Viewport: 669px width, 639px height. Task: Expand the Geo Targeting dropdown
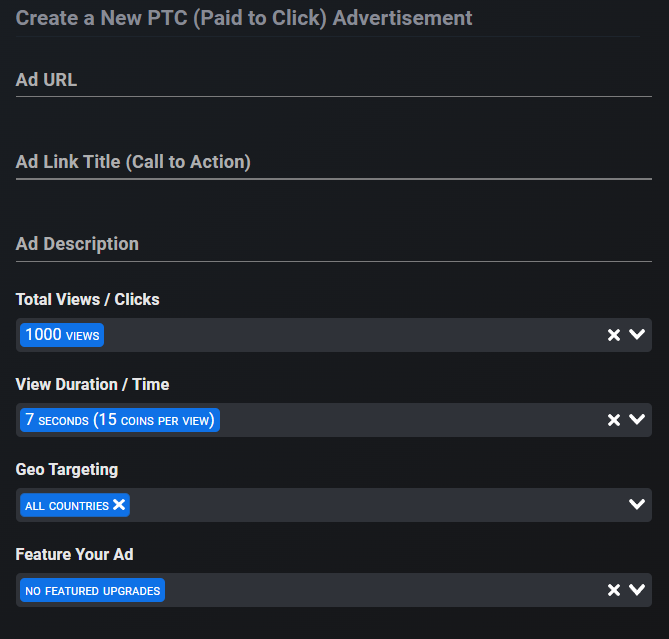637,504
